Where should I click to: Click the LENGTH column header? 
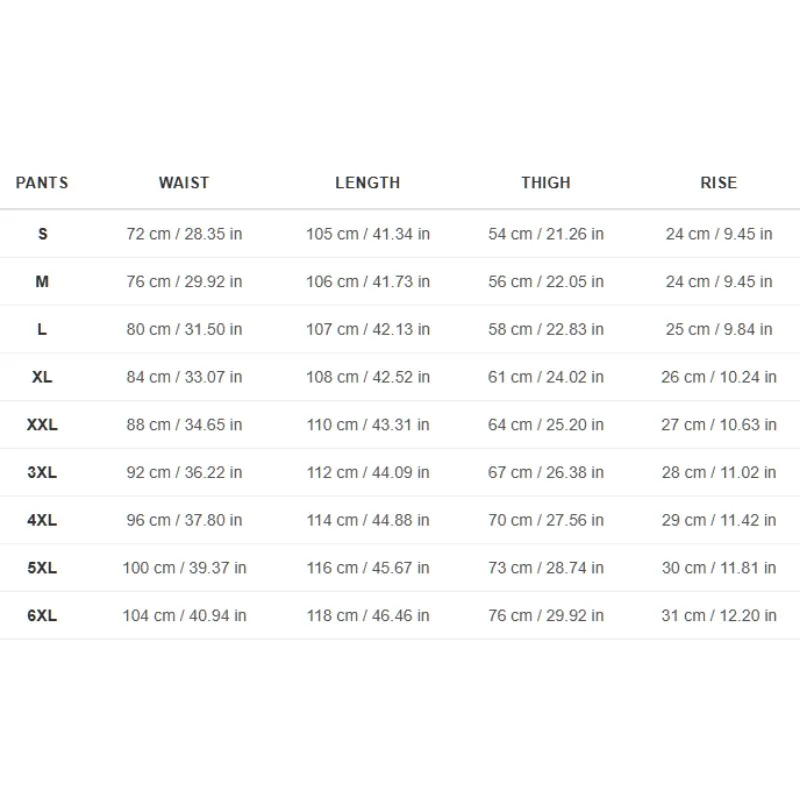click(367, 183)
